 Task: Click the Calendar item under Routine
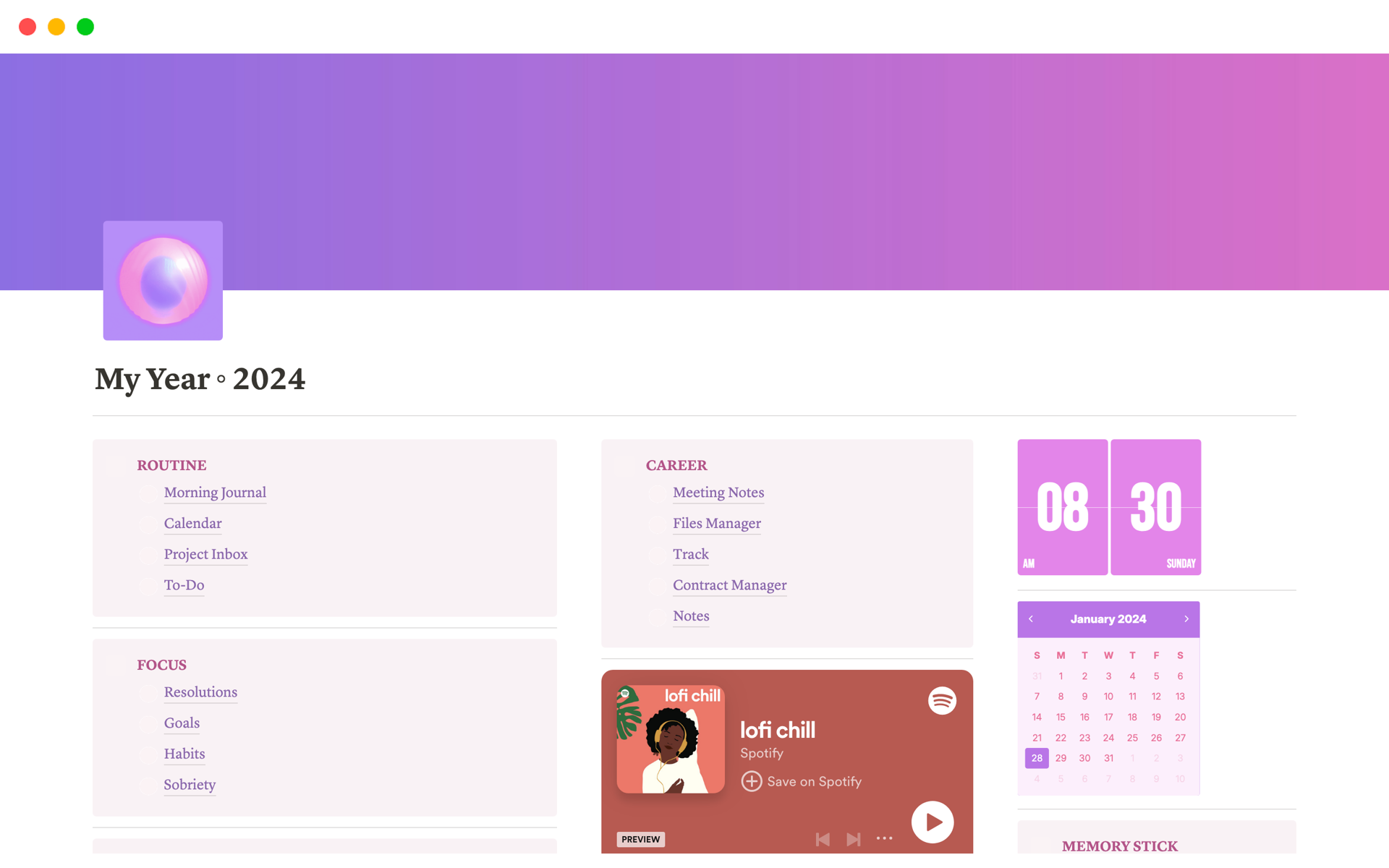coord(193,523)
